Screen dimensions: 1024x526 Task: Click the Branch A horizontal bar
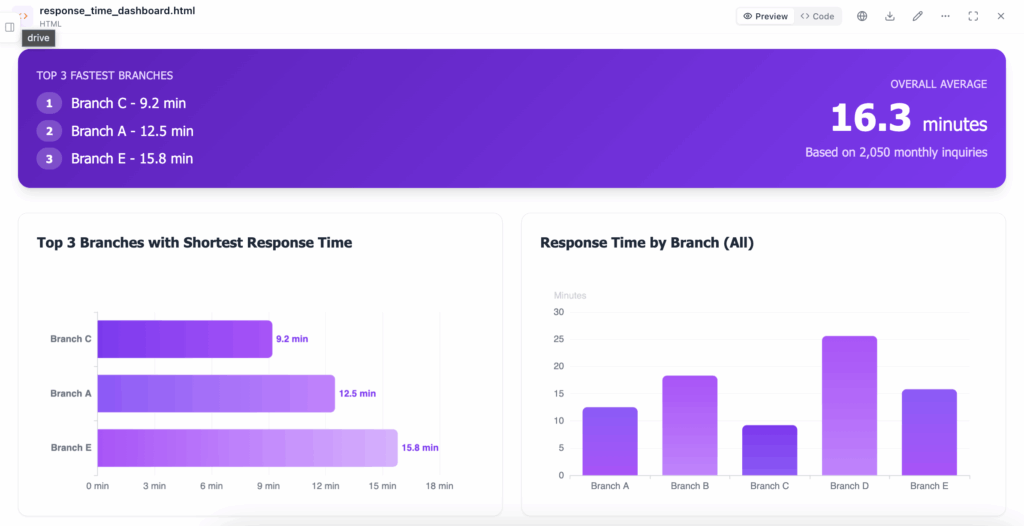216,393
